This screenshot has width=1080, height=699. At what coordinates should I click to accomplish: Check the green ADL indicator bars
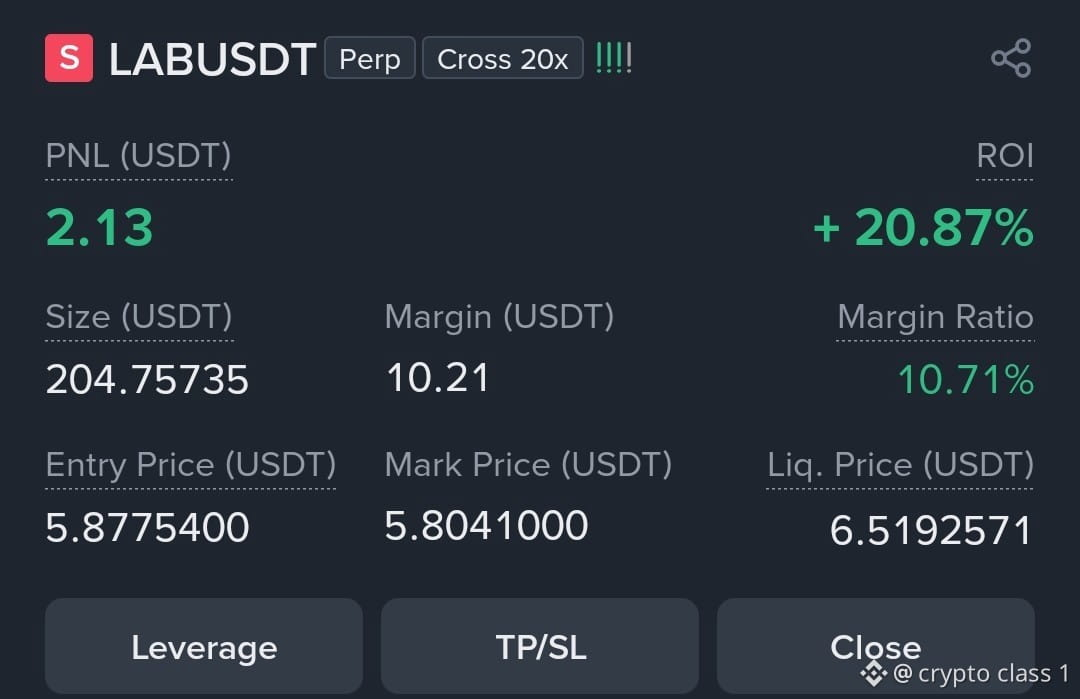[614, 58]
